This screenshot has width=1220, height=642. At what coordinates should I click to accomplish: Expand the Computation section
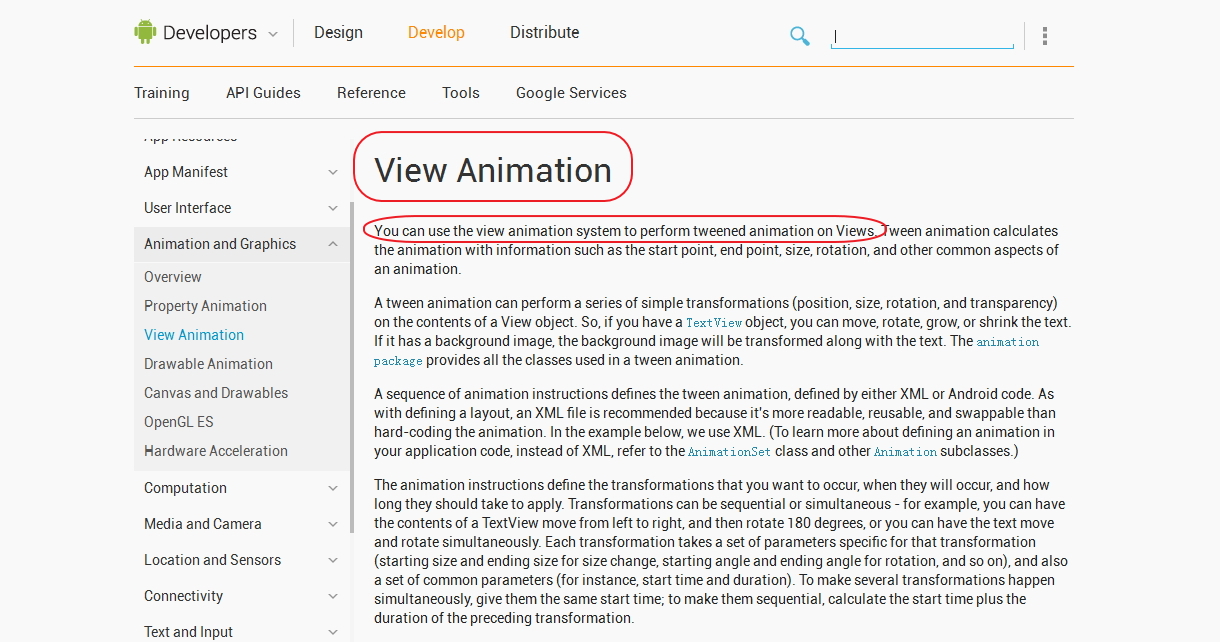point(332,488)
